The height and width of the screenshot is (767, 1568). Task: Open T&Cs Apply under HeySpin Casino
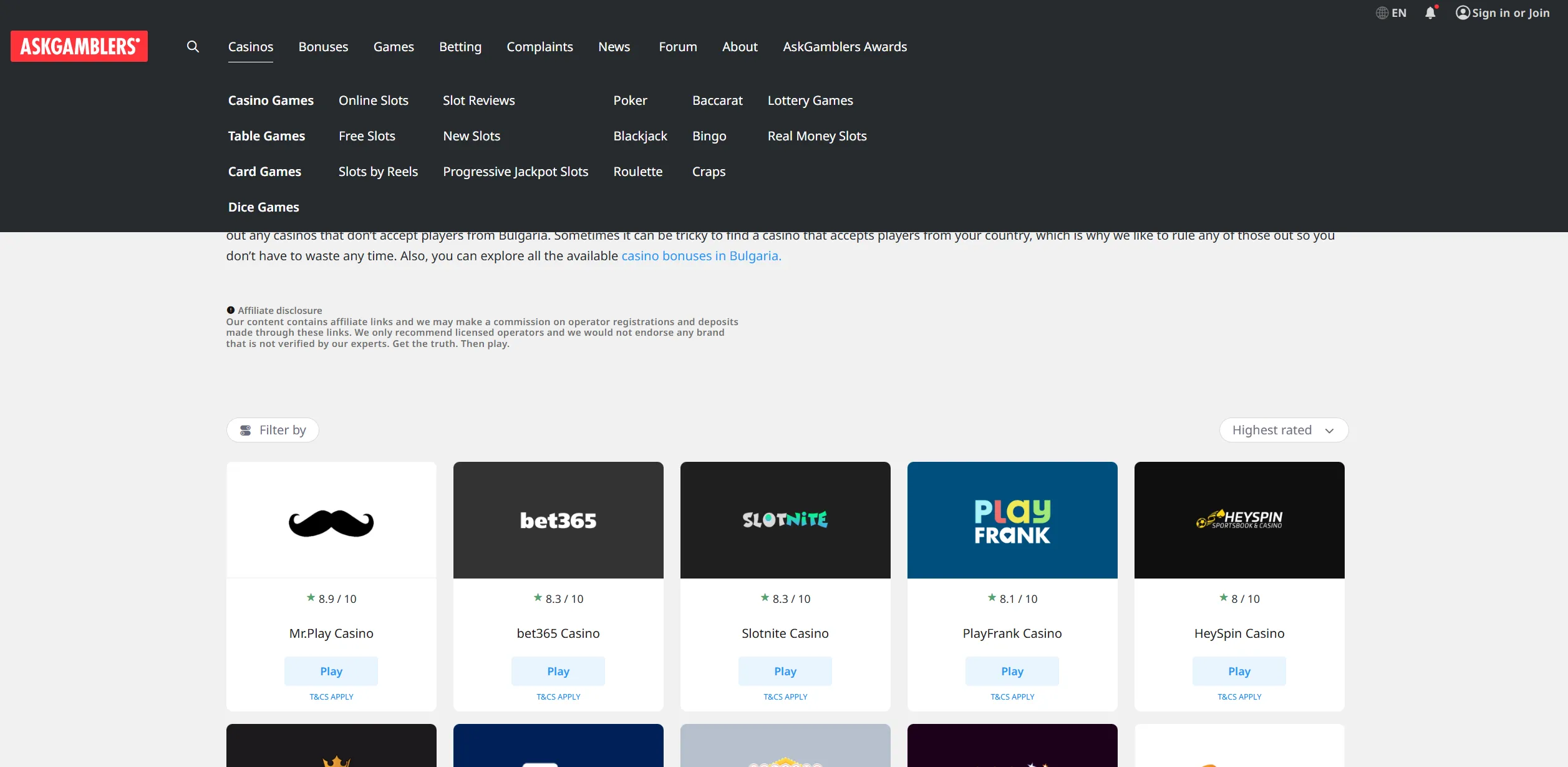1239,697
